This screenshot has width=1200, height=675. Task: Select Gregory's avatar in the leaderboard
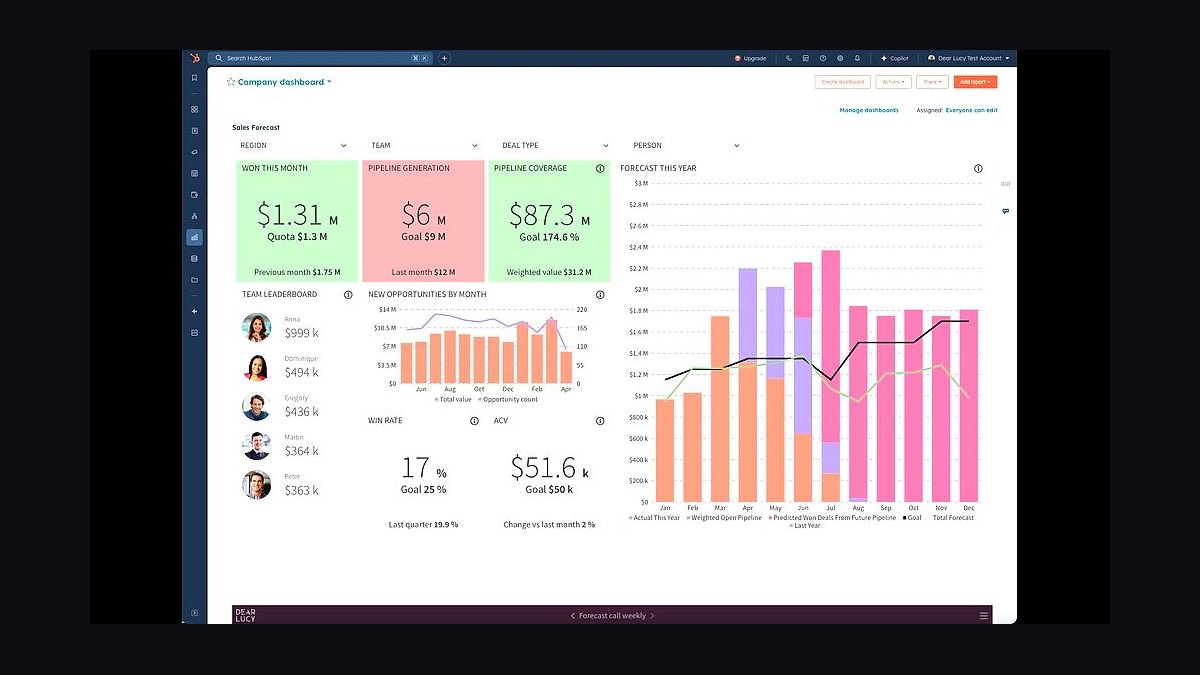[257, 406]
